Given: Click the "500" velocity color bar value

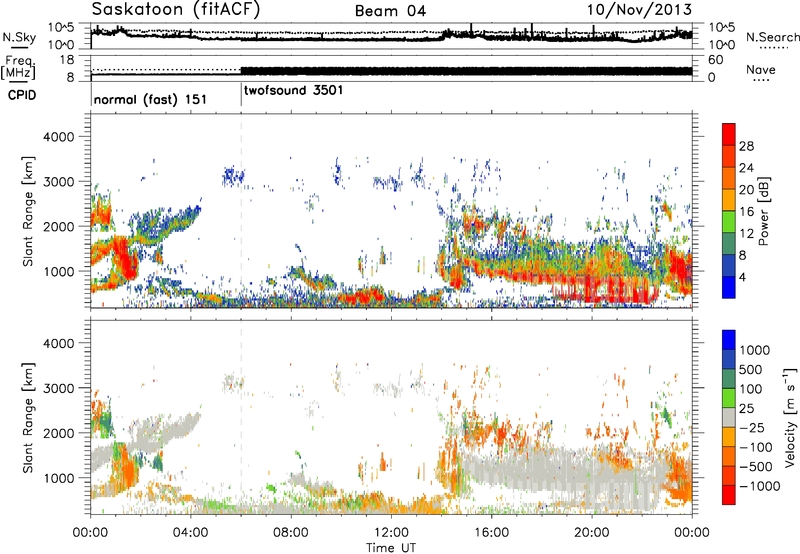Looking at the screenshot, I should tap(751, 370).
